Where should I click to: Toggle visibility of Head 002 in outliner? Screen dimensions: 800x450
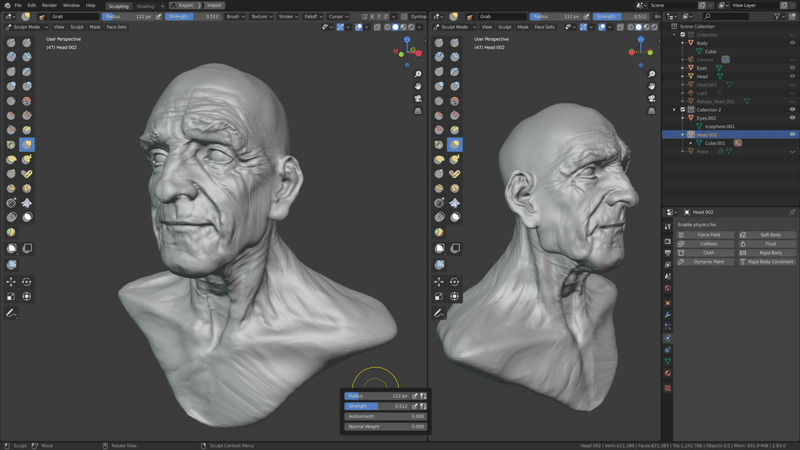coord(792,135)
